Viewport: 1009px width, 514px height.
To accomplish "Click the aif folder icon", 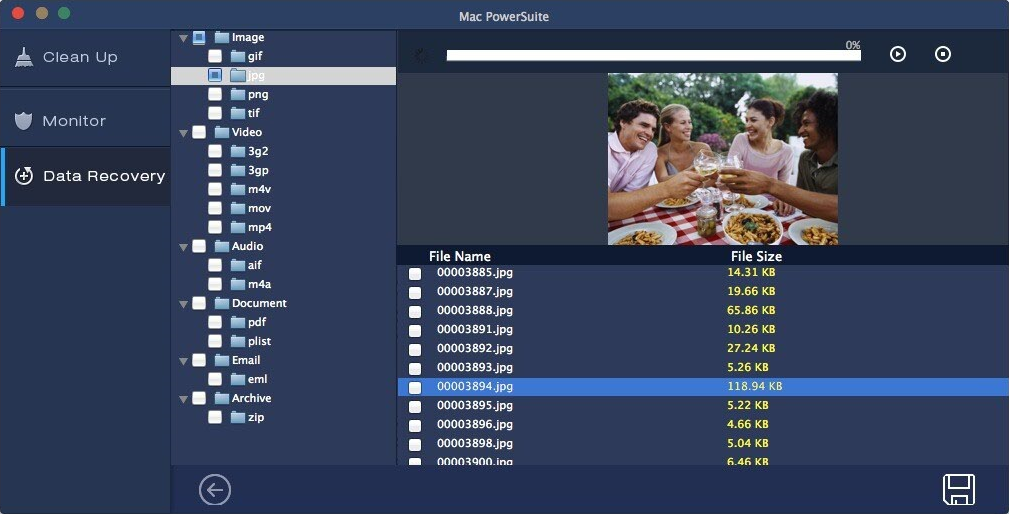I will click(238, 265).
